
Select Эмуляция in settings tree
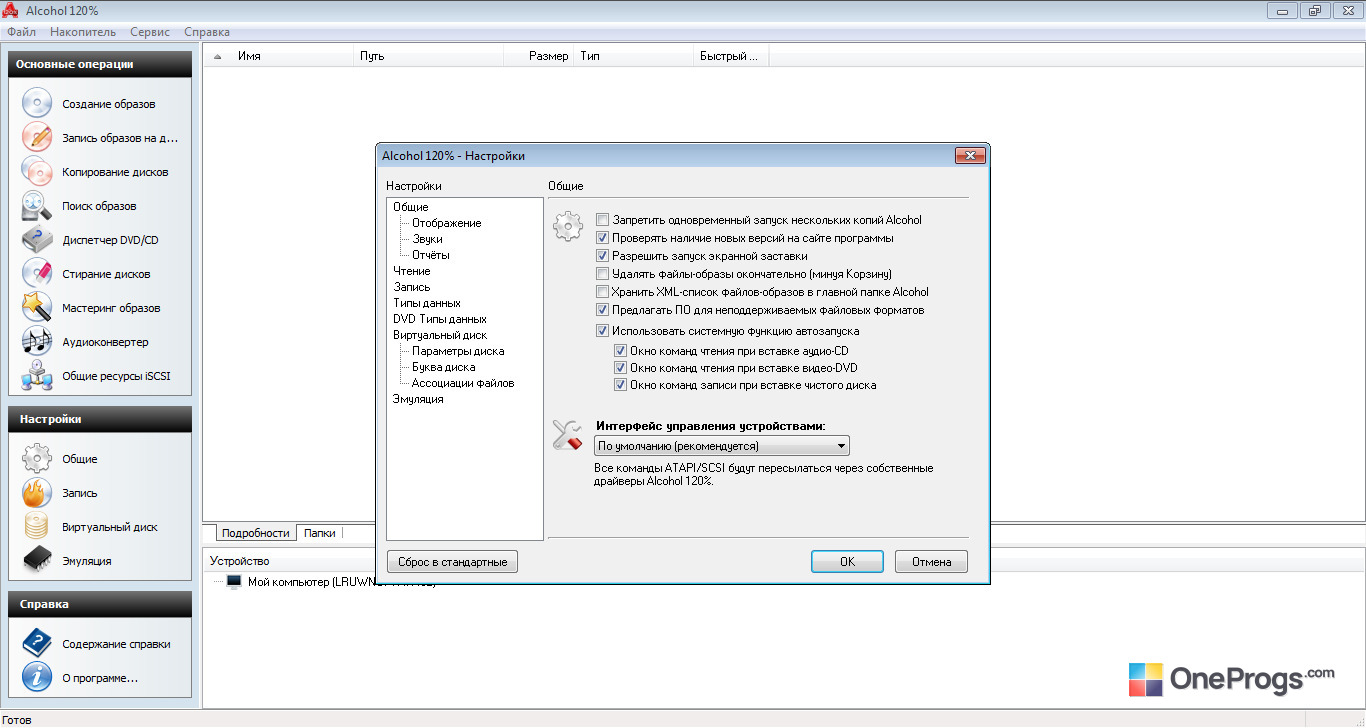pyautogui.click(x=418, y=399)
